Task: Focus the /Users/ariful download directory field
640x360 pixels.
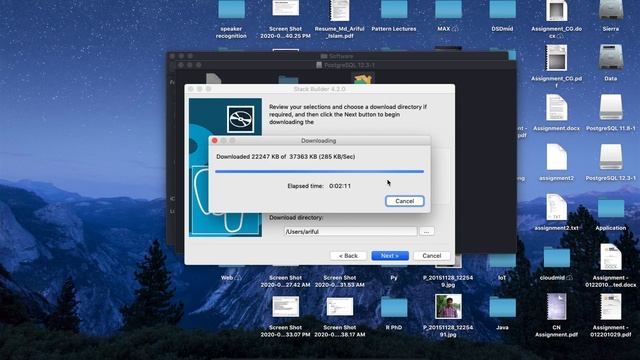Action: pyautogui.click(x=351, y=231)
